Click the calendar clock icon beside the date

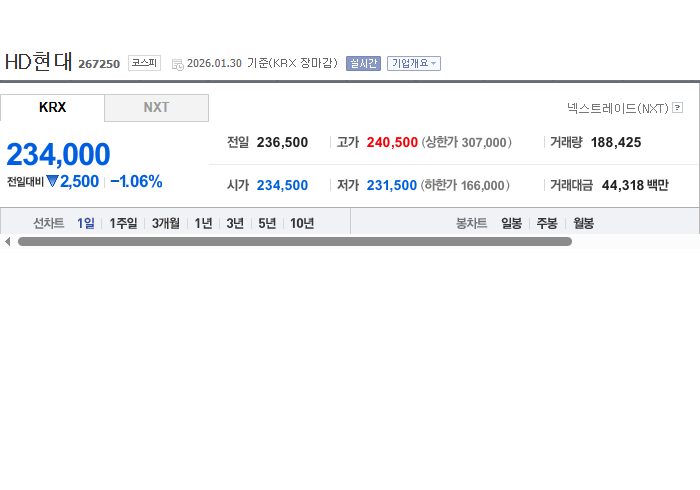click(x=178, y=64)
